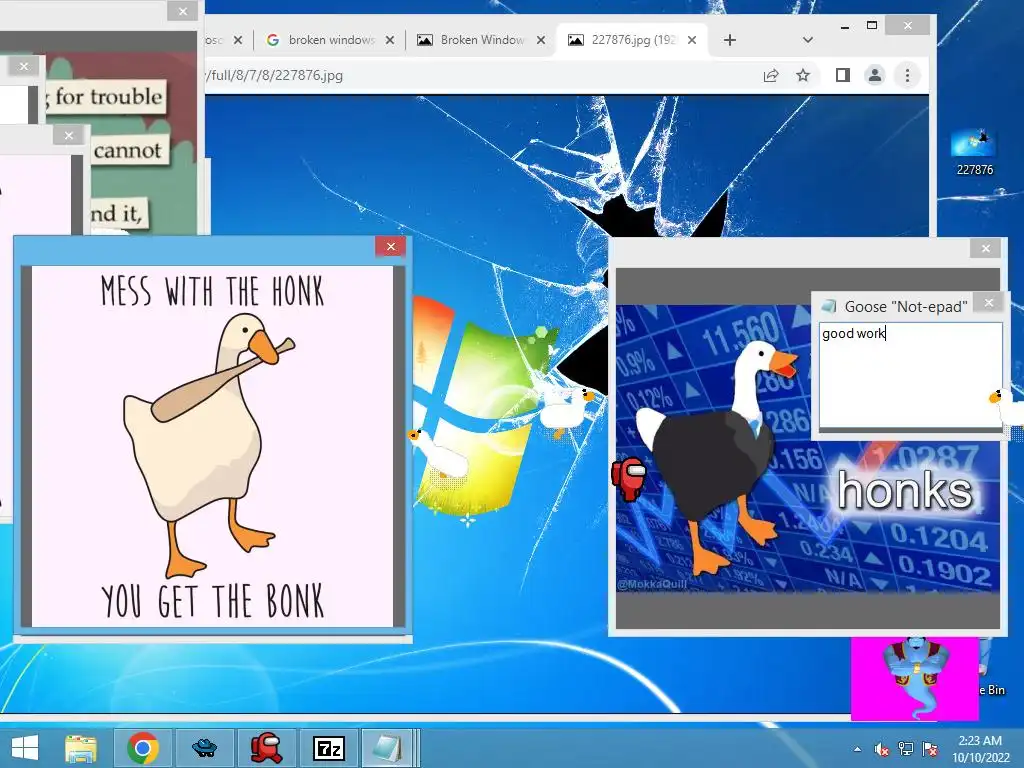This screenshot has height=768, width=1024.
Task: Open File Explorer from the taskbar
Action: (81, 748)
